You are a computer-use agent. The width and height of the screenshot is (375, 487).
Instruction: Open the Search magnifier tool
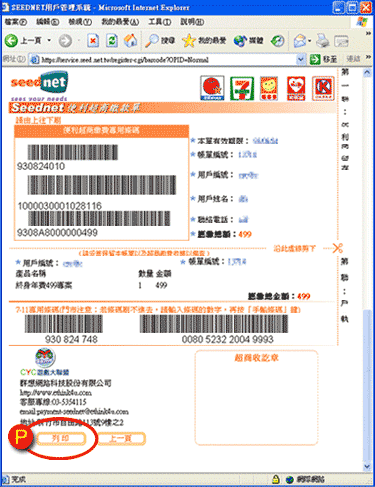point(152,41)
